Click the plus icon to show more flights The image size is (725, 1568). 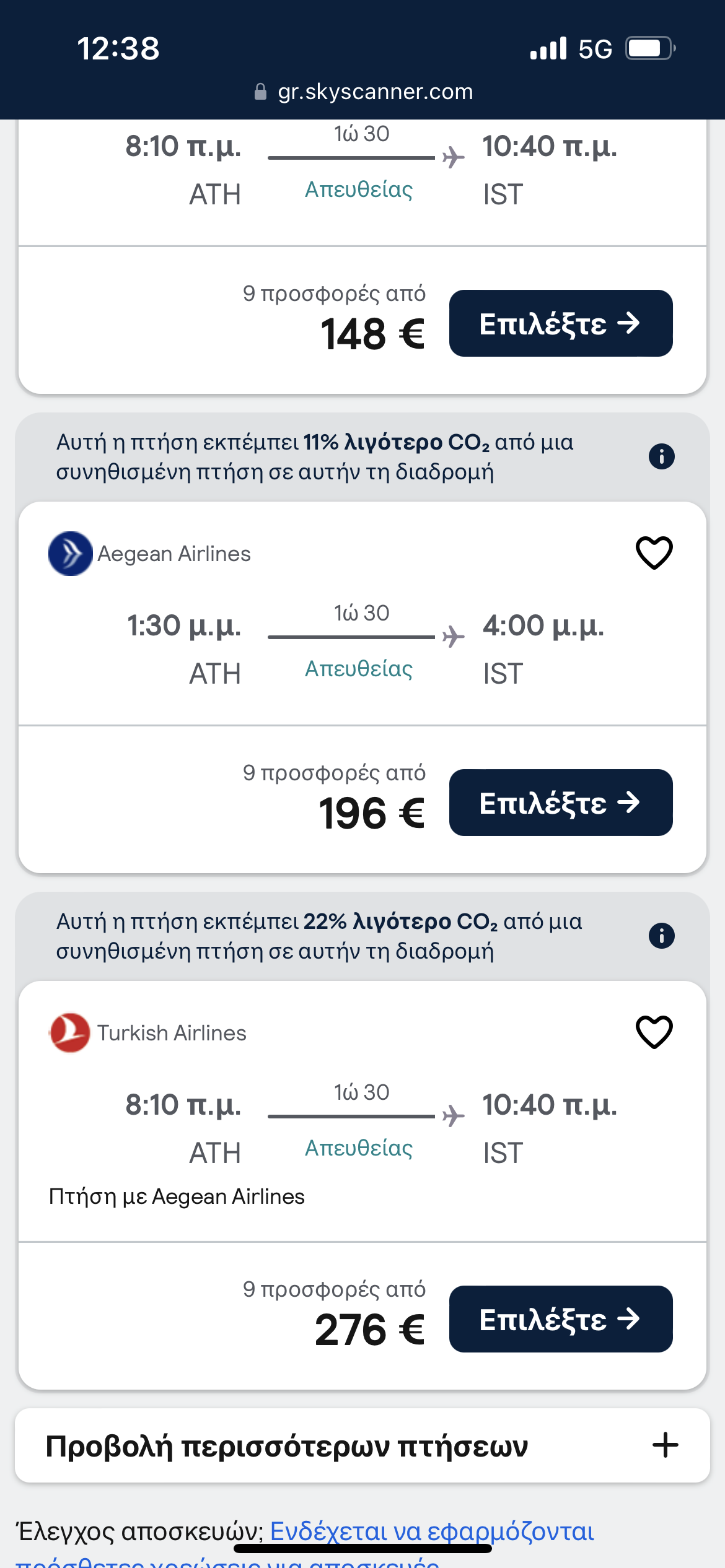pos(665,1445)
